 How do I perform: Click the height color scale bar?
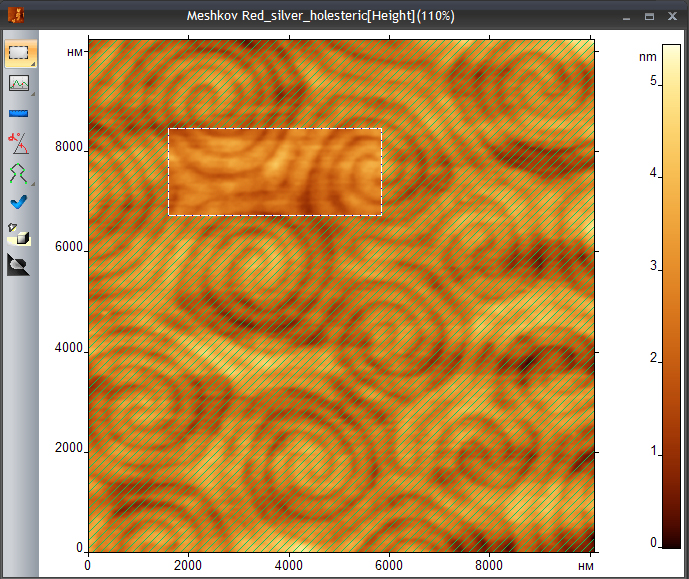pyautogui.click(x=671, y=296)
